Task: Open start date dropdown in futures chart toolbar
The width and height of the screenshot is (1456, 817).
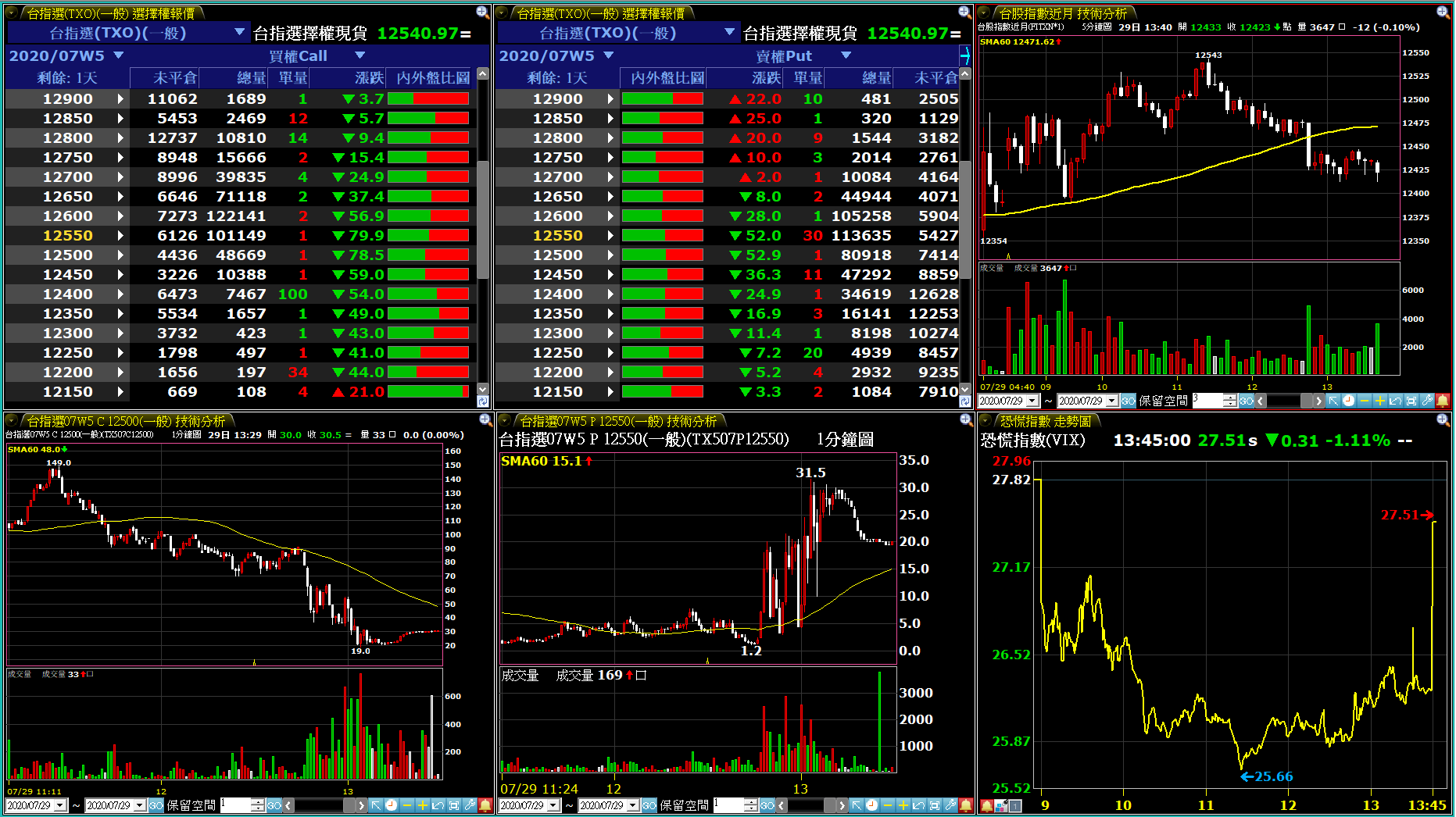Action: coord(1032,401)
